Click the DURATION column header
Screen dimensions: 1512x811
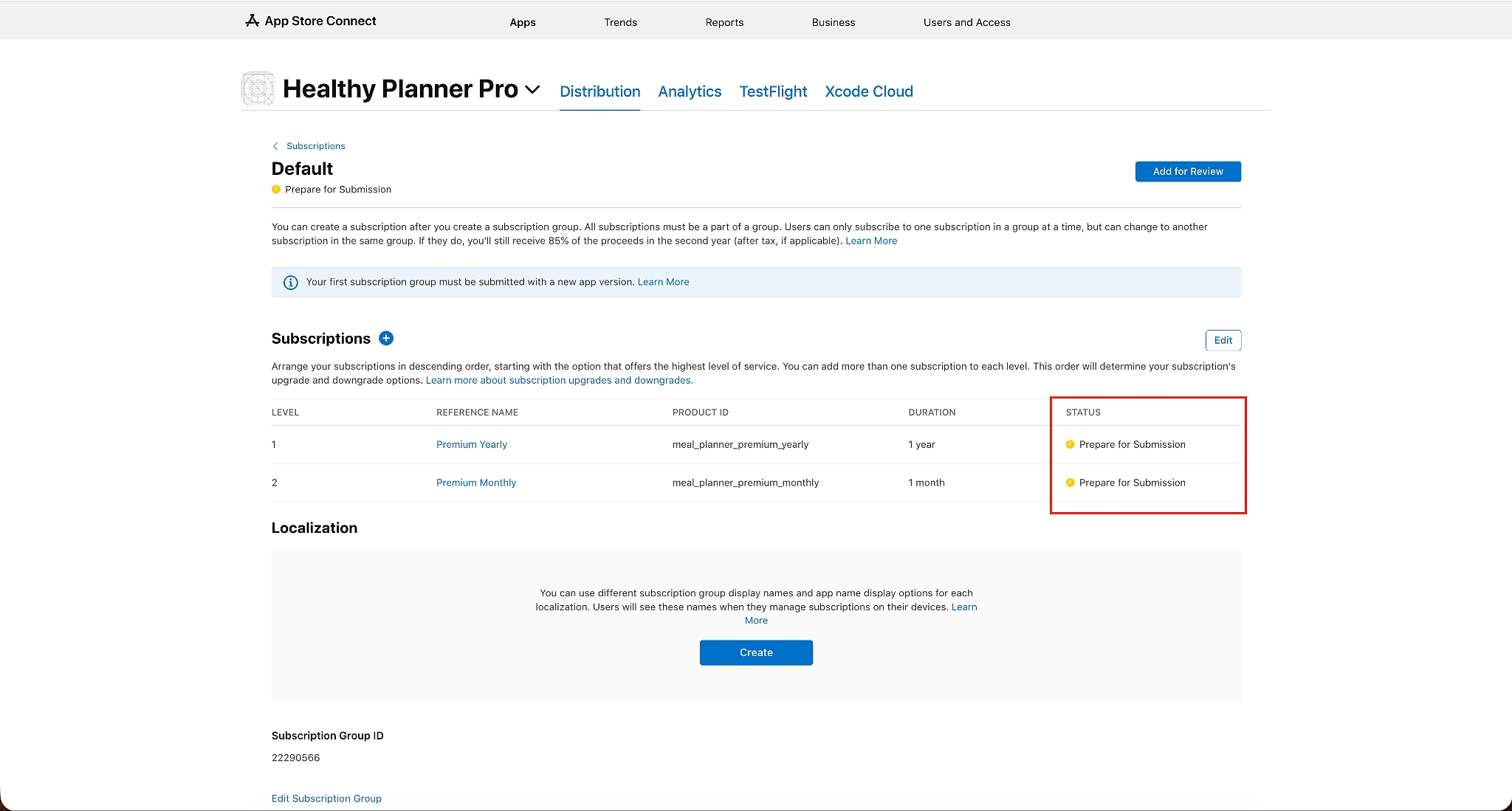coord(932,413)
